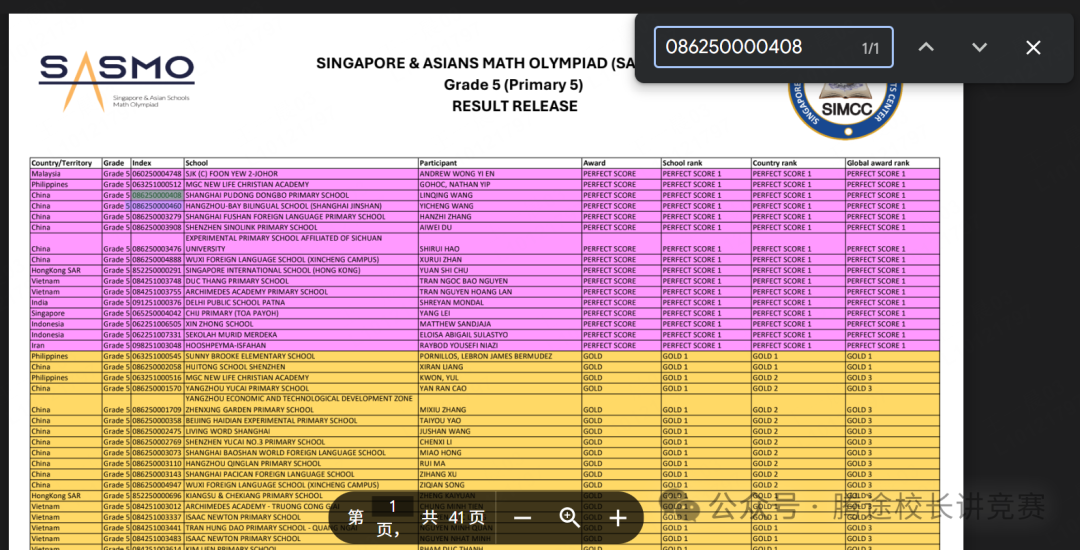Click India country cell
This screenshot has width=1080, height=550.
[39, 302]
